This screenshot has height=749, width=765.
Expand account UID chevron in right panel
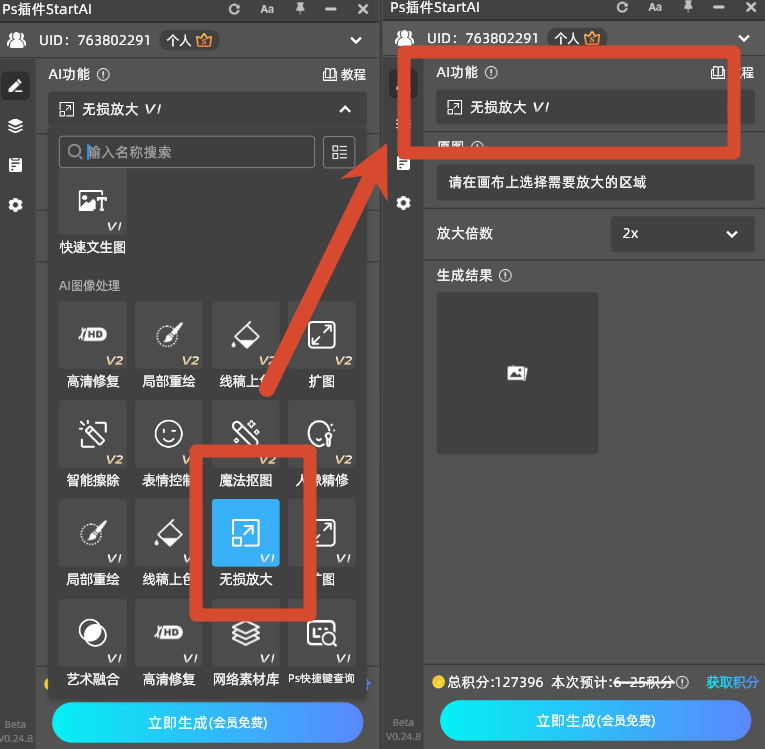[x=744, y=38]
